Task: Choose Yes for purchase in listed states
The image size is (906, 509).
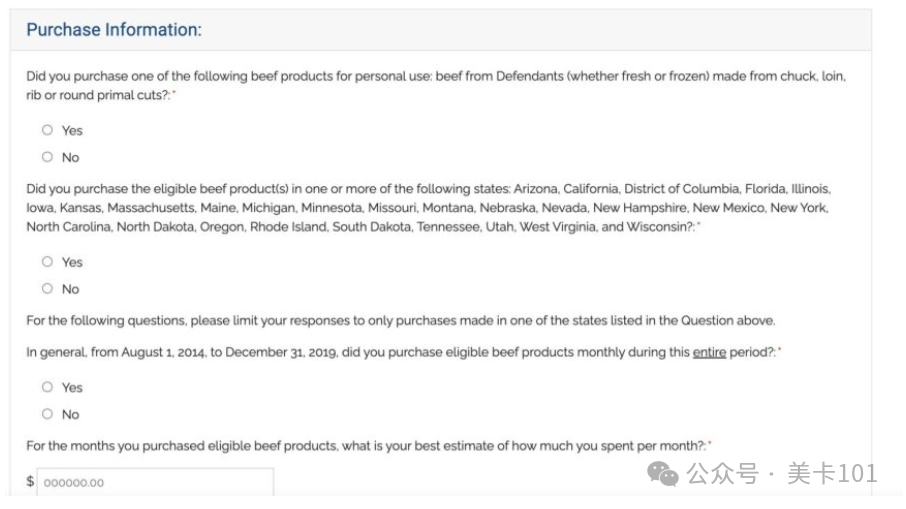Action: click(47, 262)
